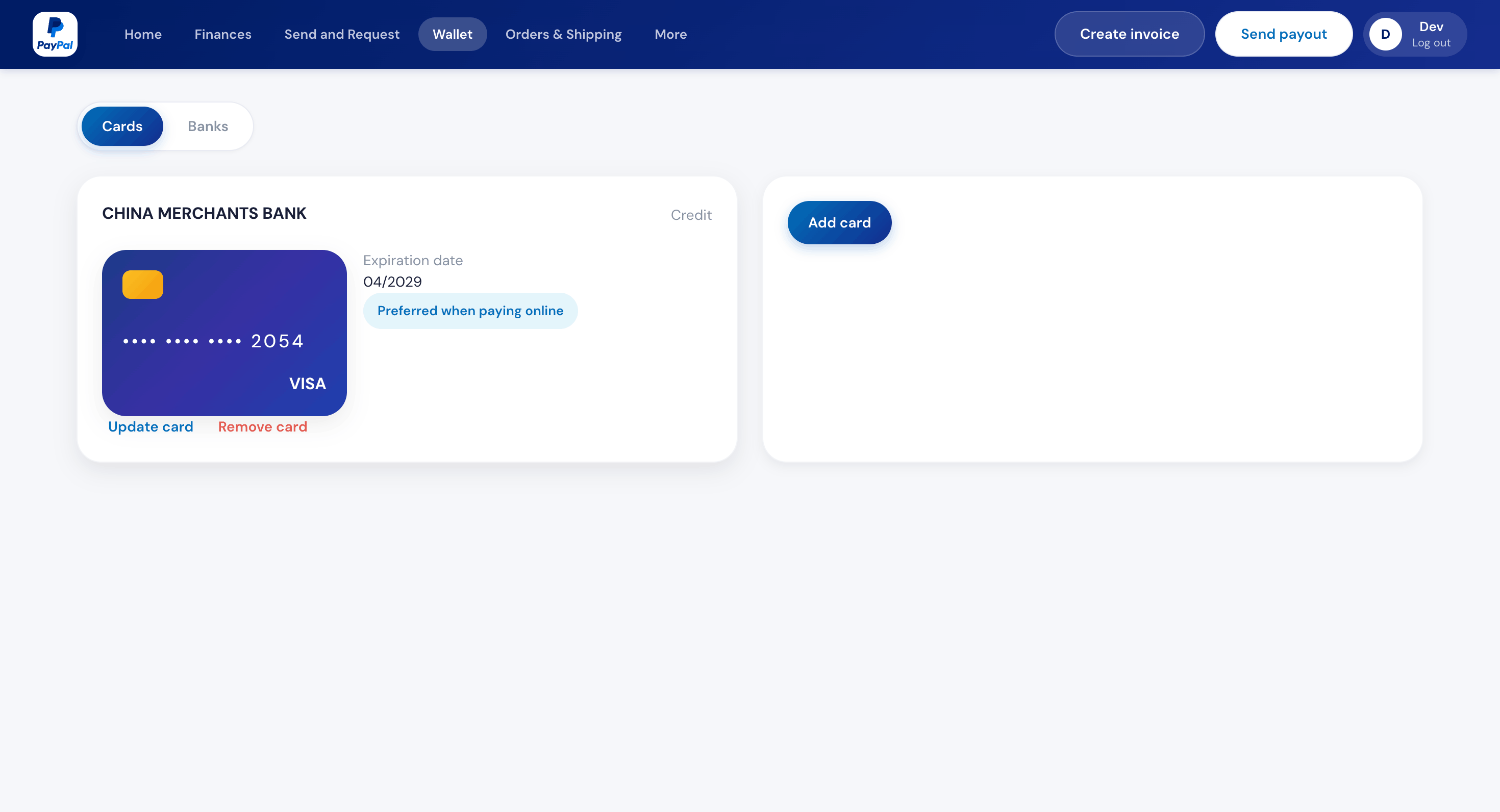
Task: Switch to the Cards tab
Action: [x=122, y=126]
